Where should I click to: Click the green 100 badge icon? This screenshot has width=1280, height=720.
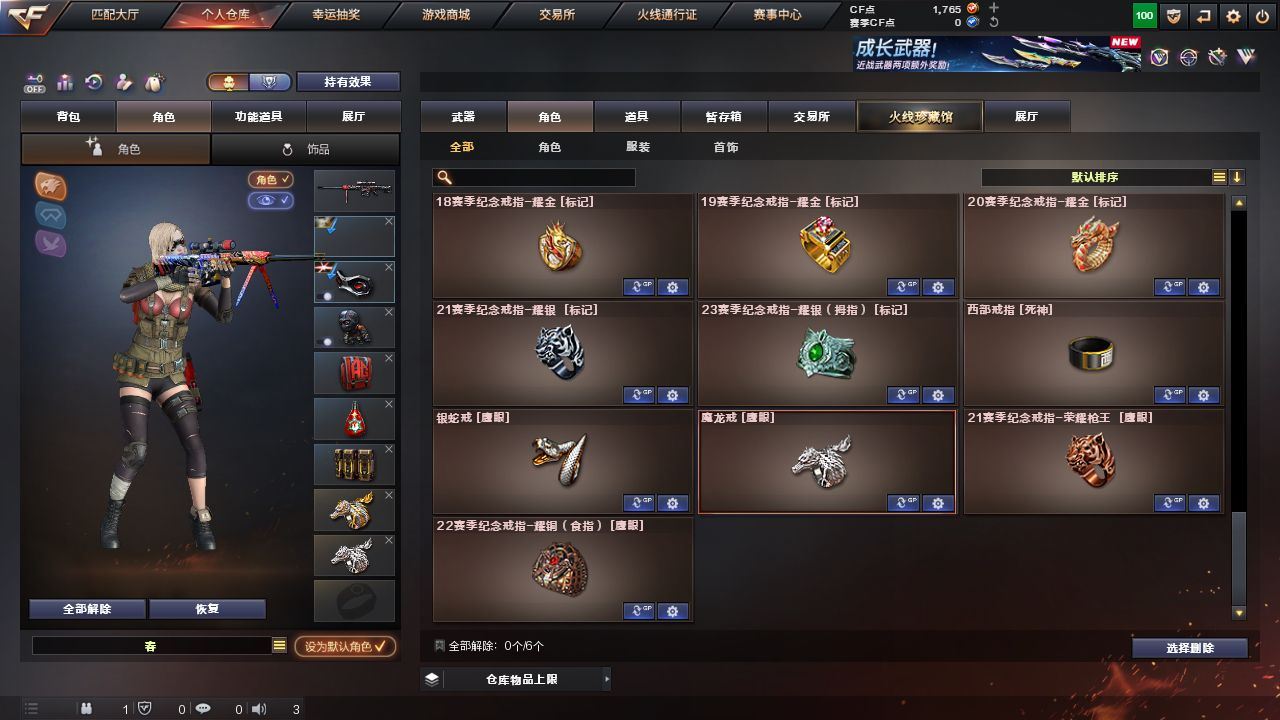pyautogui.click(x=1145, y=16)
